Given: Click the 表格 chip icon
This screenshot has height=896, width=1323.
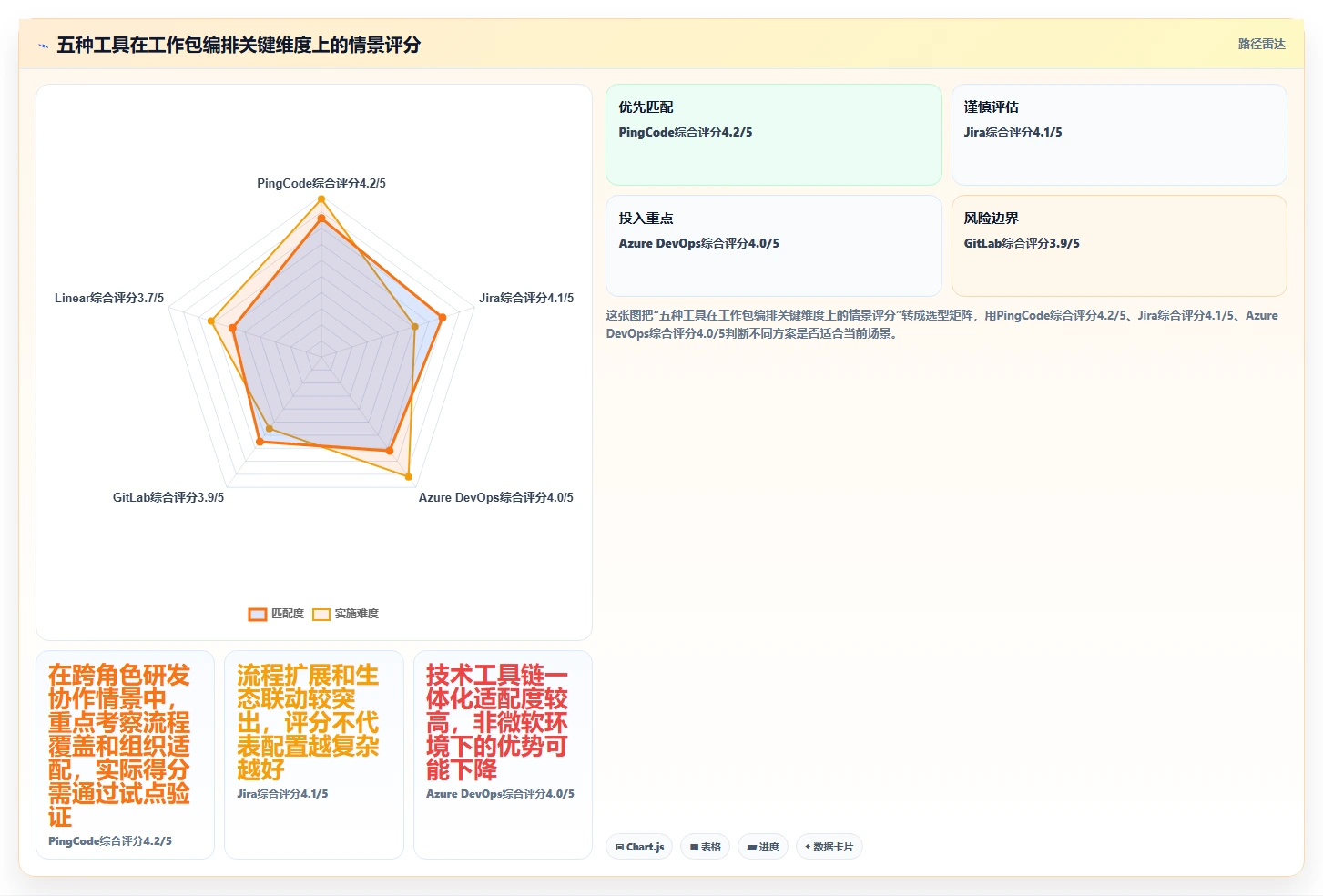Looking at the screenshot, I should 694,847.
